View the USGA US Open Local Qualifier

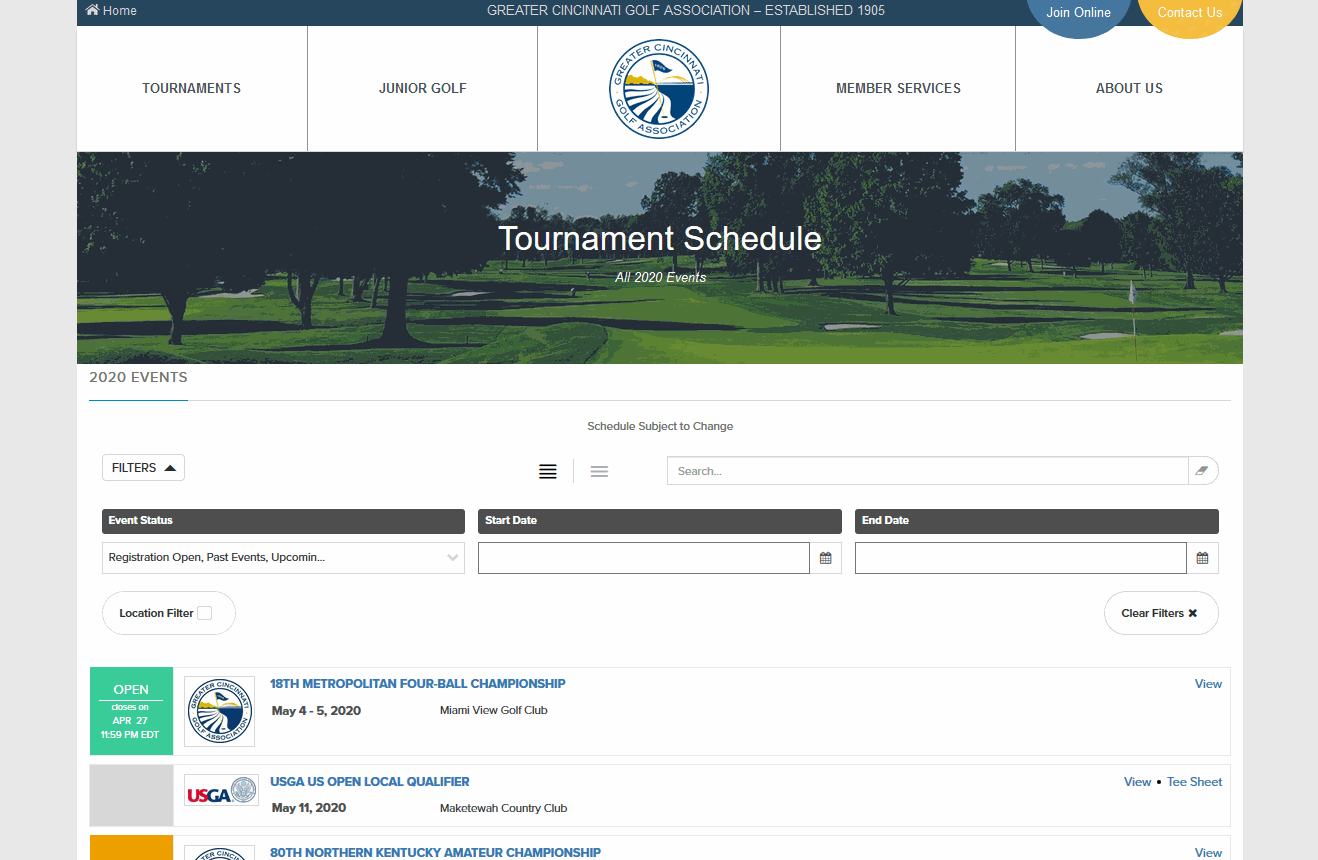(x=1137, y=782)
